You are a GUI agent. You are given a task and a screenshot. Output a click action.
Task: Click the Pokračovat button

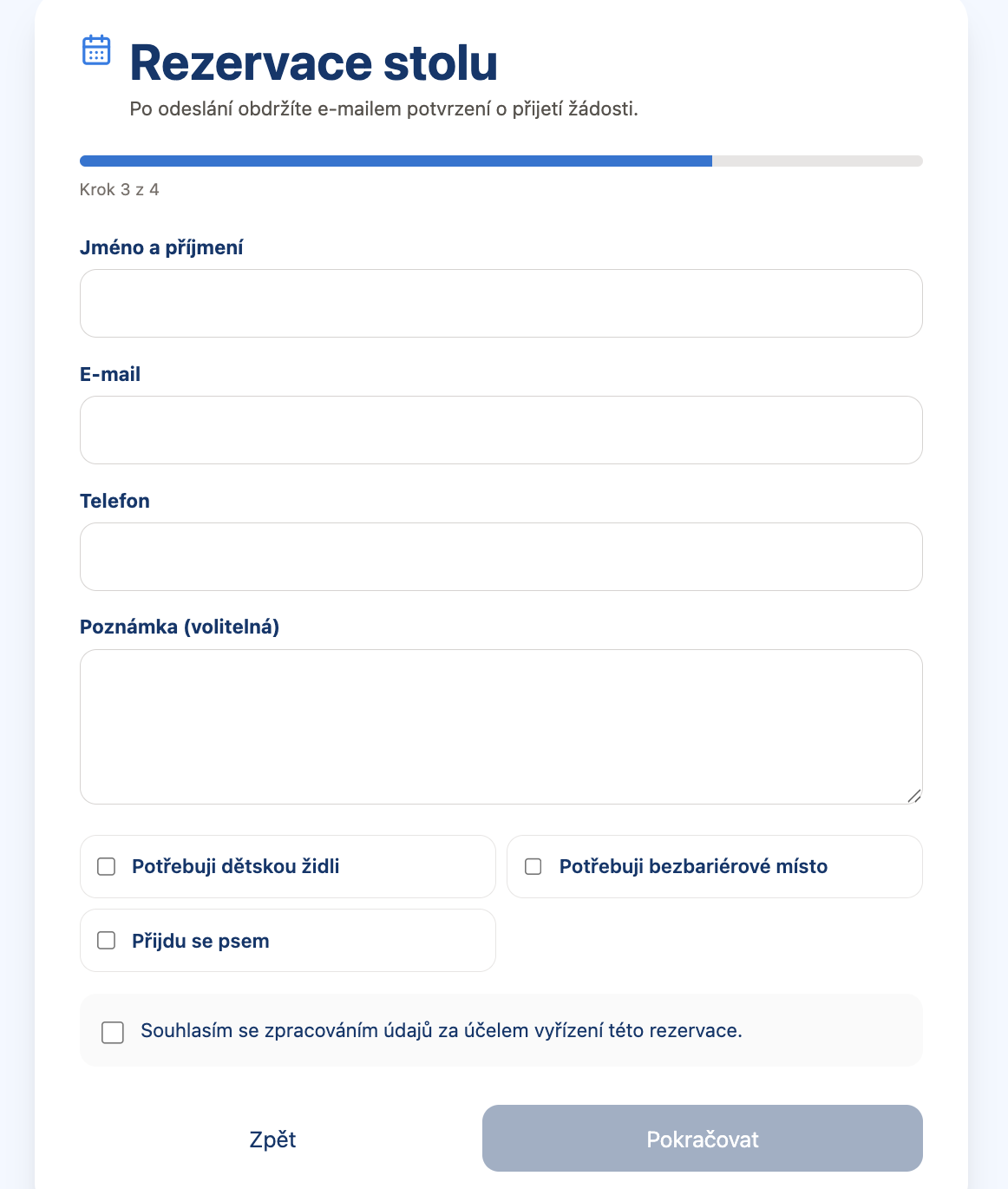pyautogui.click(x=702, y=1139)
